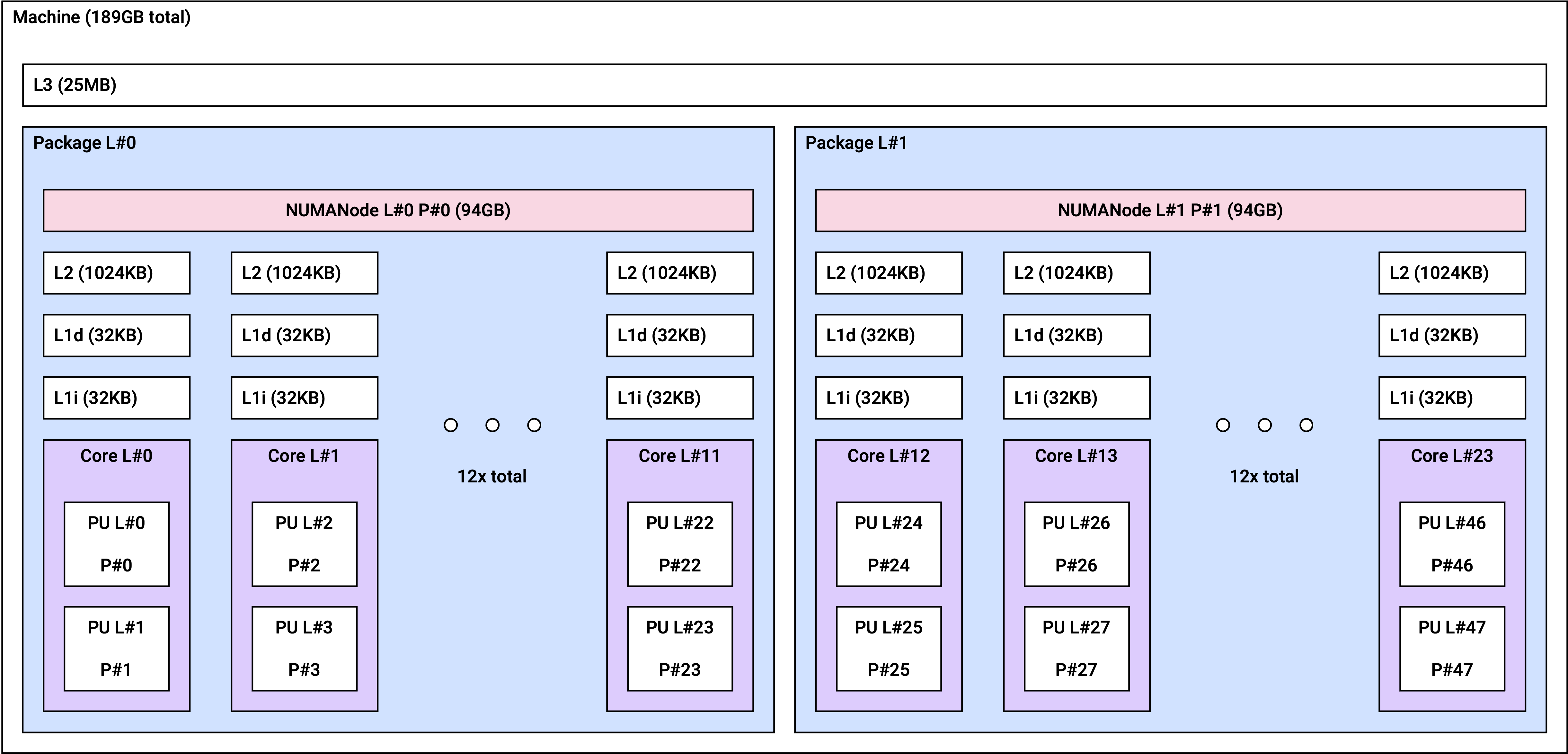The height and width of the screenshot is (754, 1568).
Task: Select the PU L#3 P#3 box
Action: 304,649
